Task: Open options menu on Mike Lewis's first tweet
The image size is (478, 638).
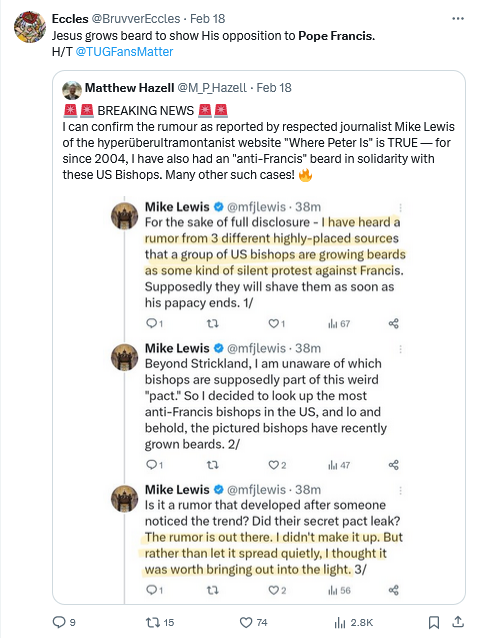Action: click(400, 208)
